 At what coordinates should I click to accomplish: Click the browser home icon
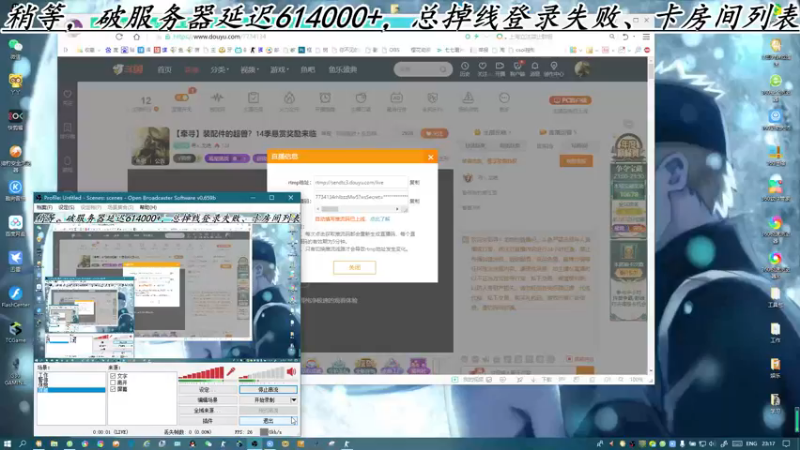(136, 37)
